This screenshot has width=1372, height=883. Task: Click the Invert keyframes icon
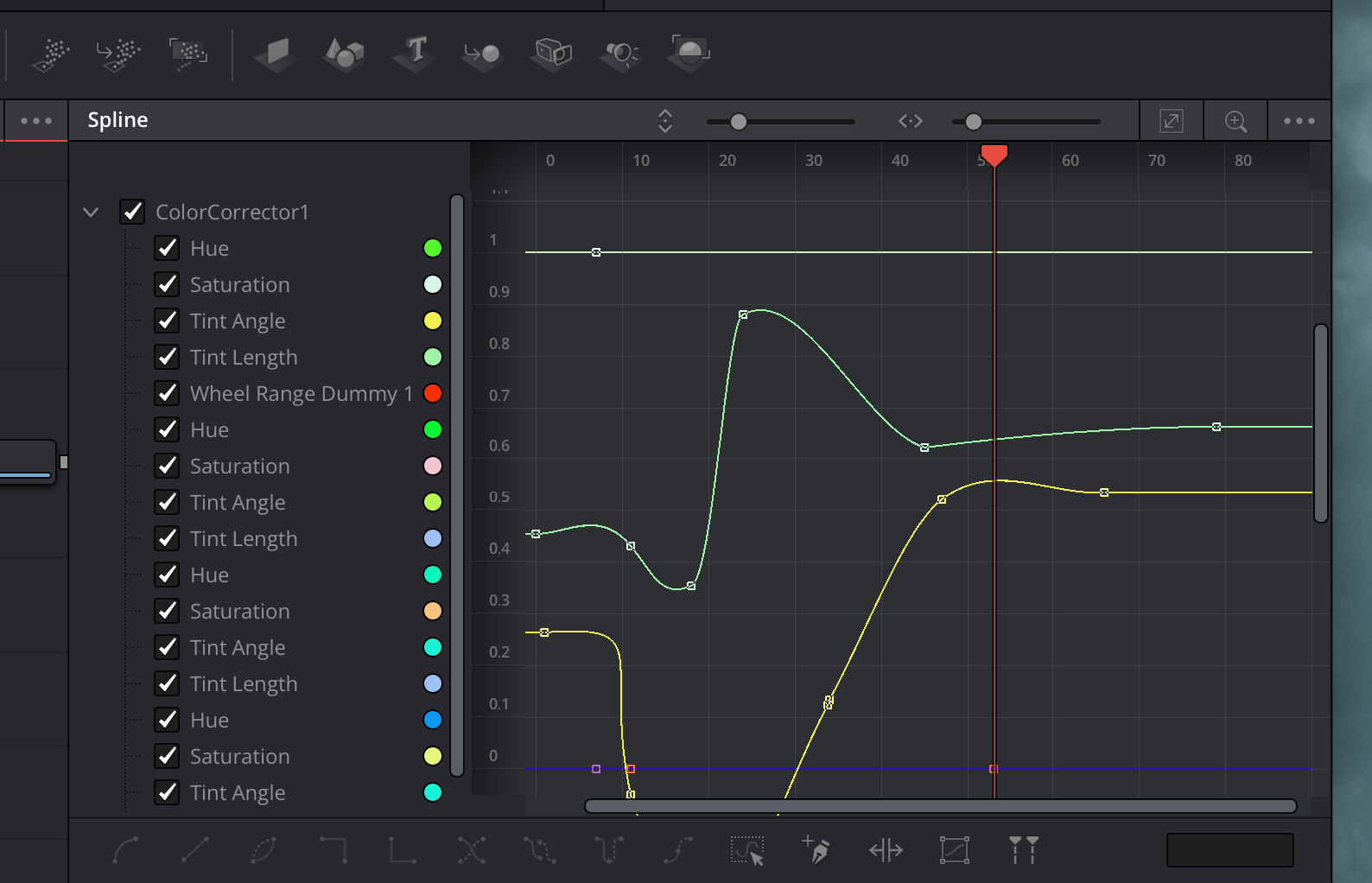click(264, 850)
